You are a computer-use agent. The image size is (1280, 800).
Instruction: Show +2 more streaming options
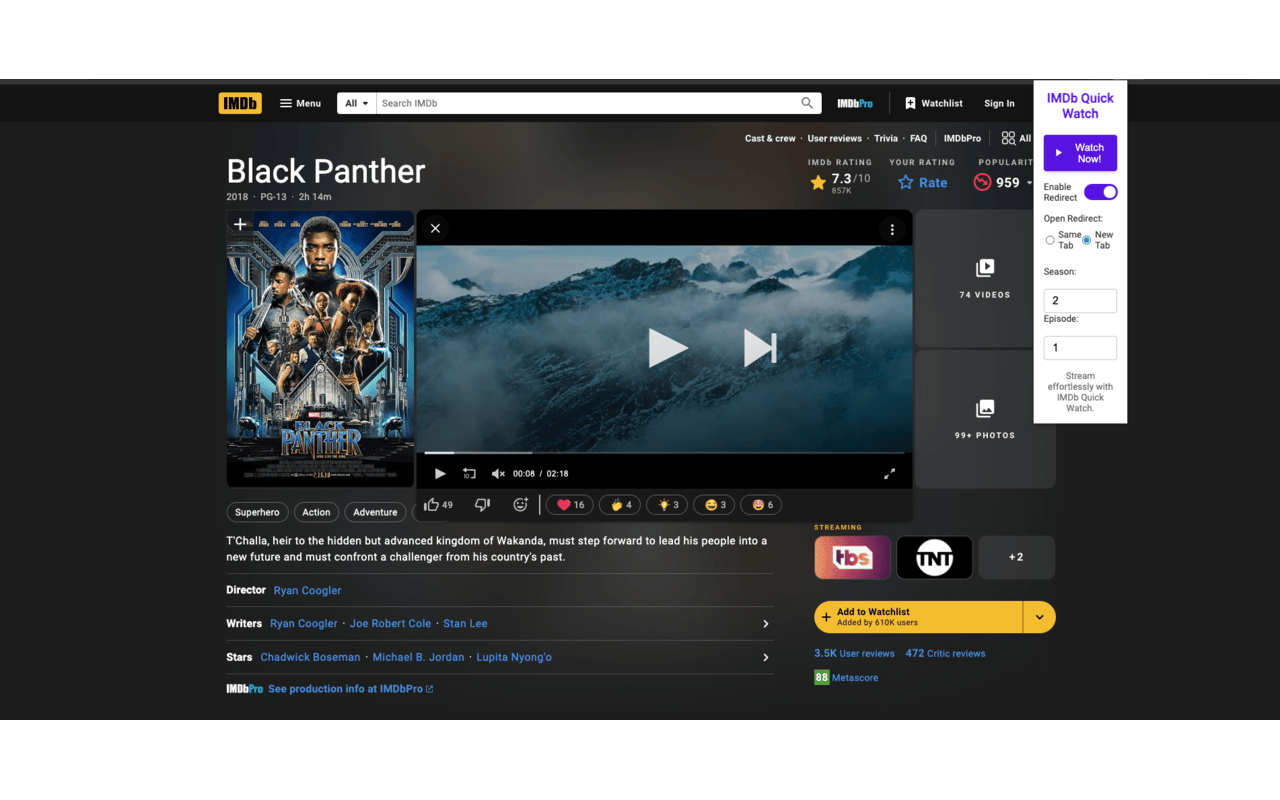(1016, 557)
